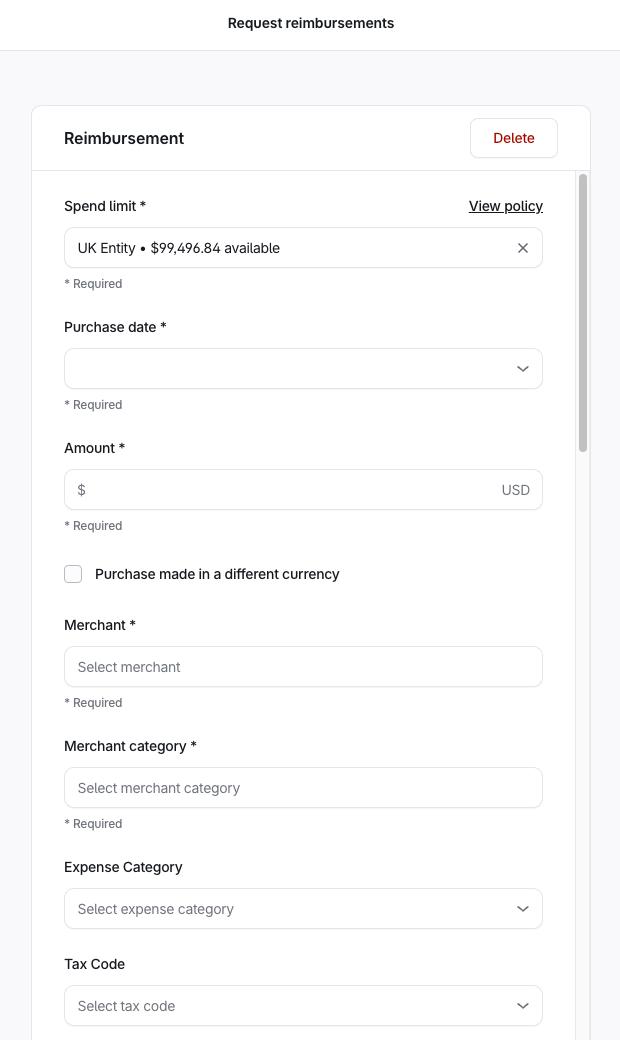The image size is (620, 1040).
Task: Click the Select merchant field
Action: [x=303, y=667]
